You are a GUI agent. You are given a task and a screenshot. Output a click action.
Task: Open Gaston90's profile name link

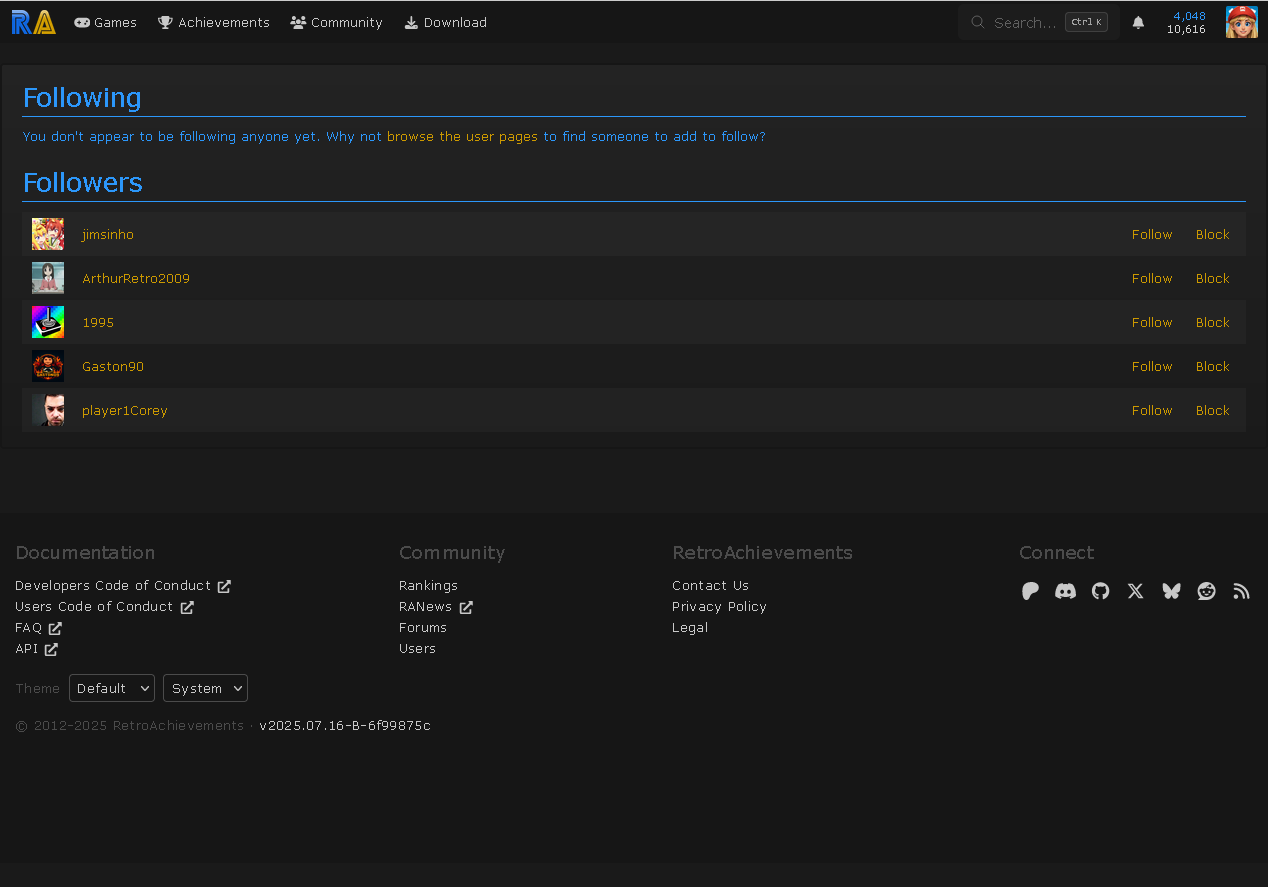[x=113, y=366]
